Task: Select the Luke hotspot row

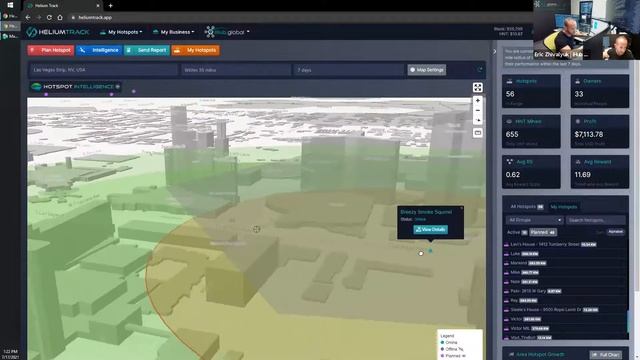Action: pos(565,253)
